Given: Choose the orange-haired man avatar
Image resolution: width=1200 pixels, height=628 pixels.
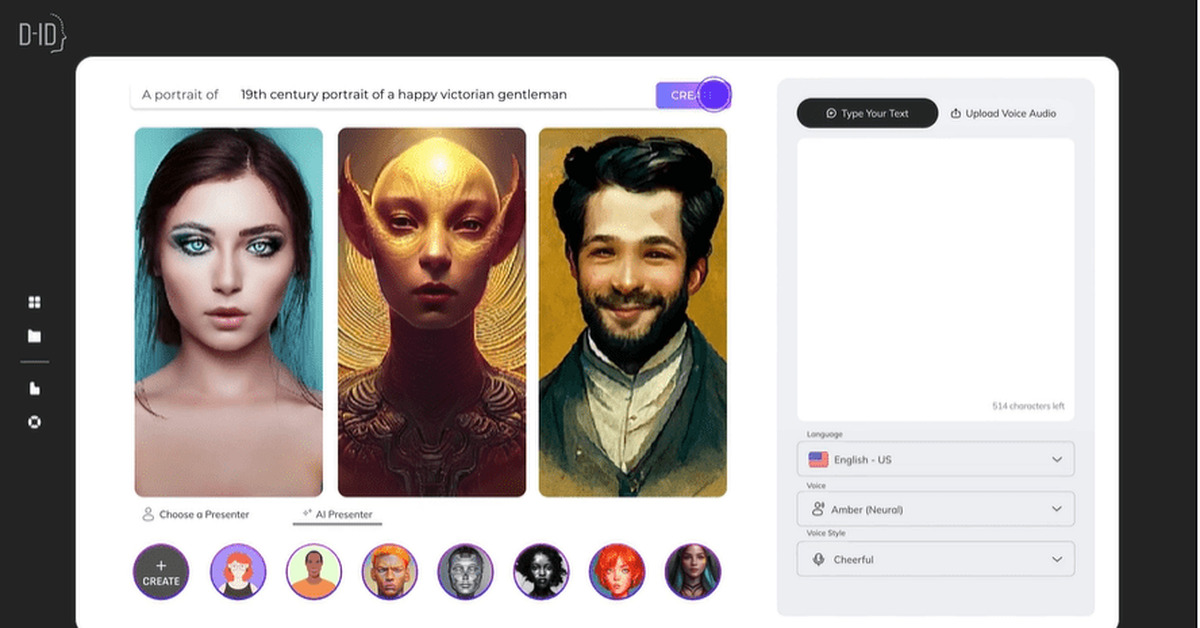Looking at the screenshot, I should click(390, 572).
